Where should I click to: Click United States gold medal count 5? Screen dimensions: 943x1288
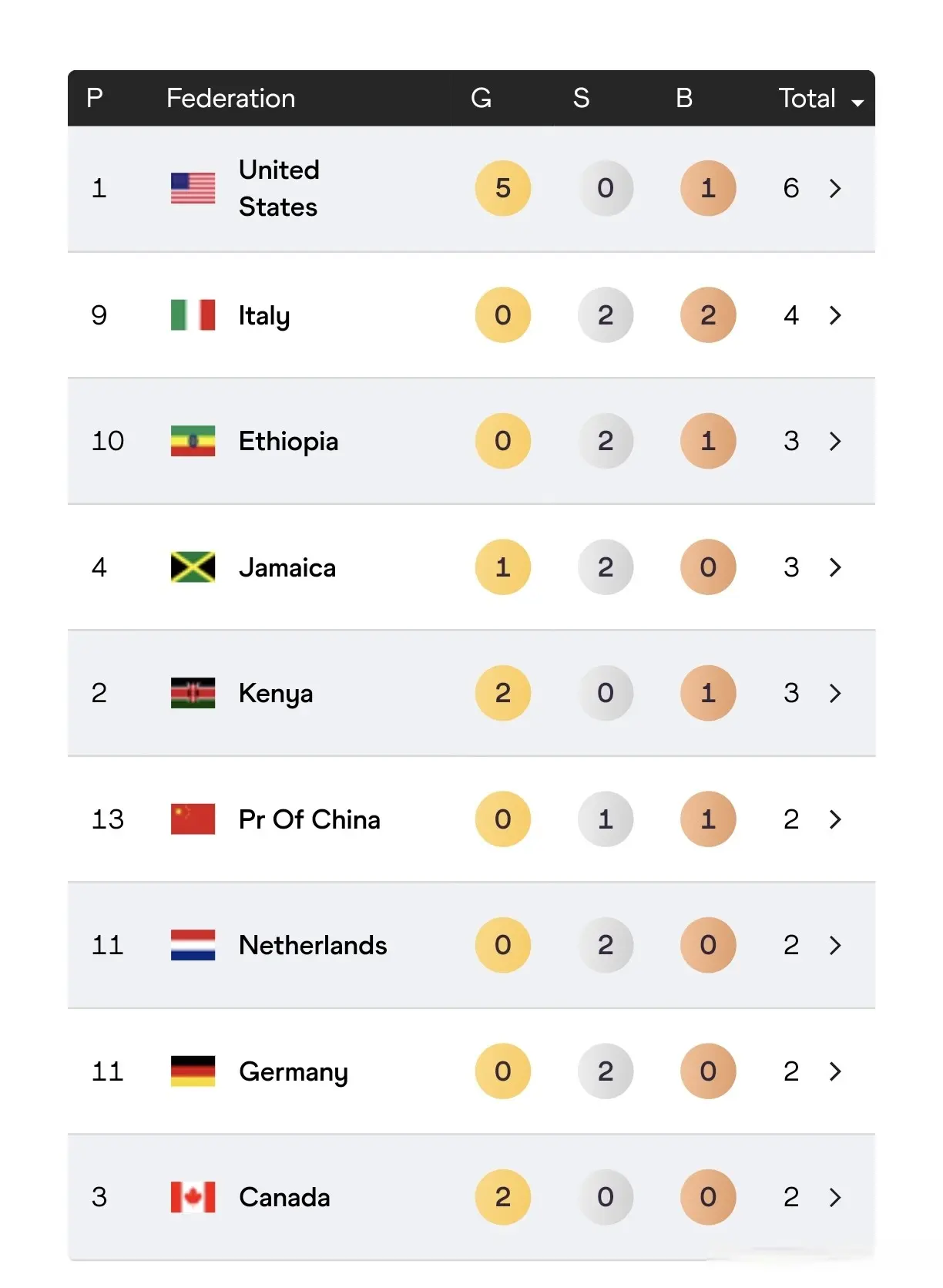[x=502, y=188]
